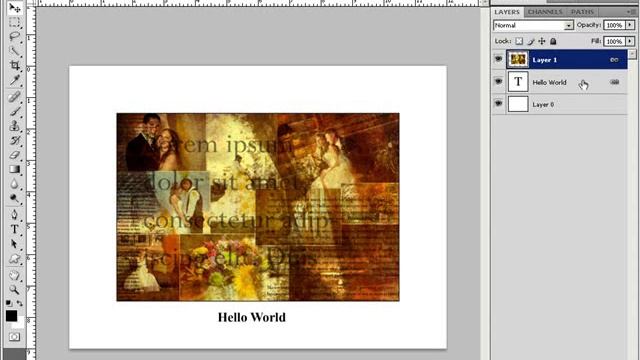Select the Dodge tool
Viewport: 640px width, 360px height.
click(14, 198)
